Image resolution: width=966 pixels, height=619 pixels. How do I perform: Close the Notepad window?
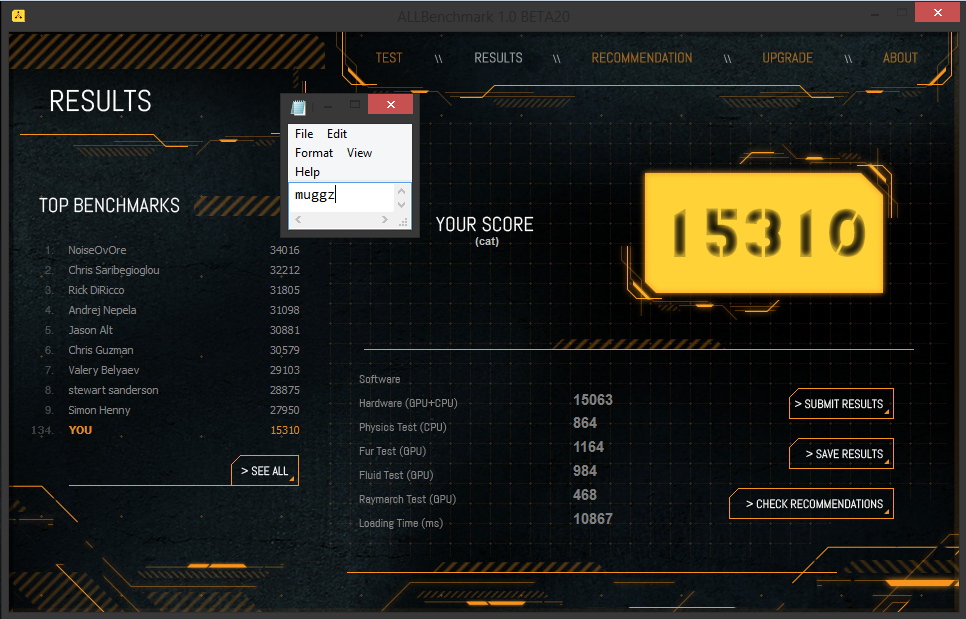click(391, 104)
